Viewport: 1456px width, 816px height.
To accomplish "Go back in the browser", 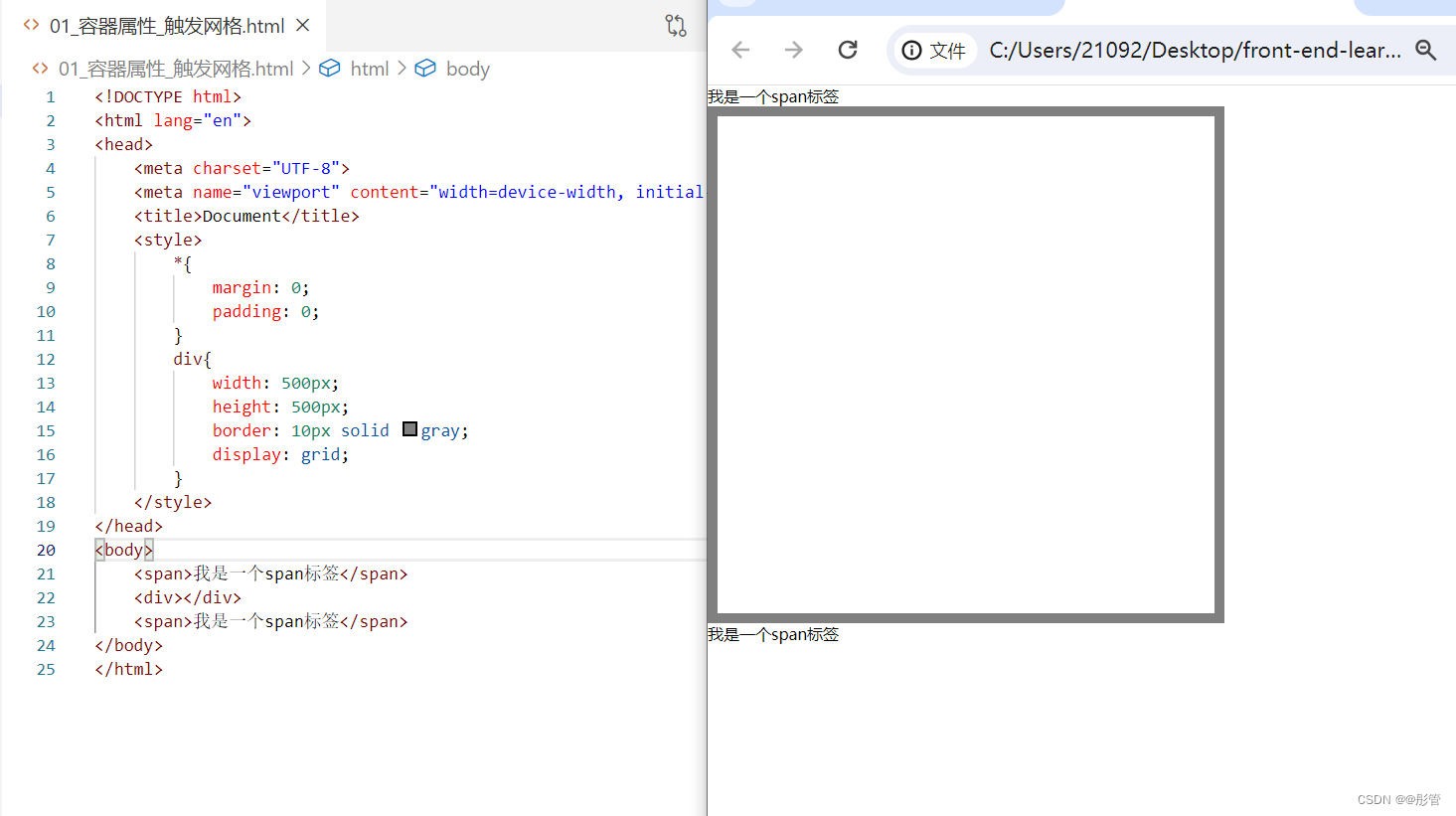I will (x=740, y=50).
